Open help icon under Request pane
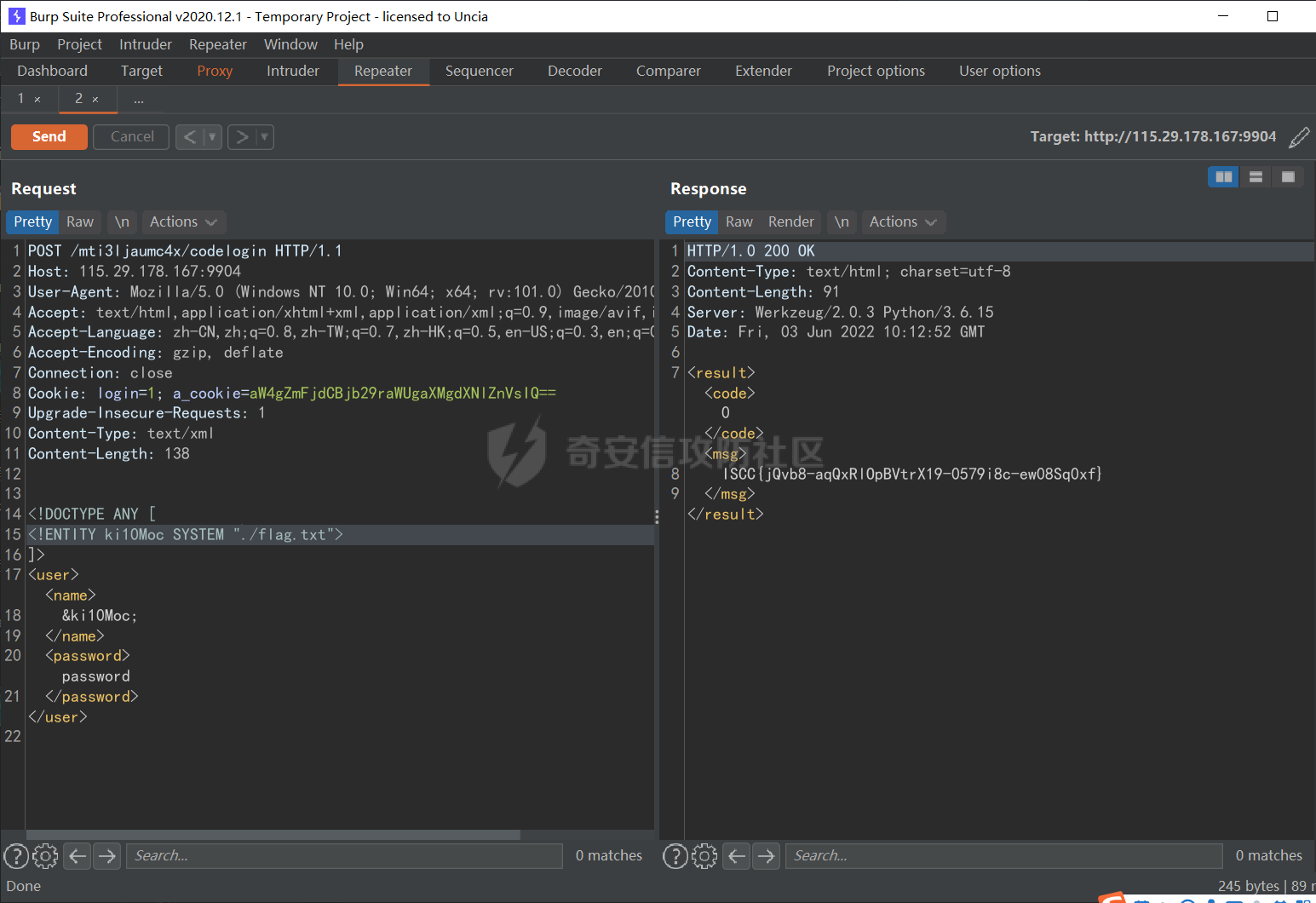1316x903 pixels. click(16, 855)
